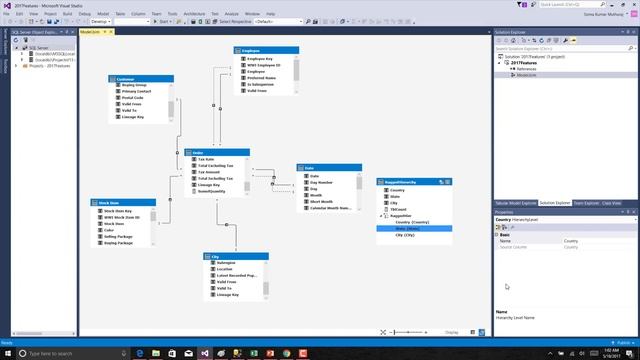
Task: Open the Column menu
Action: point(138,14)
